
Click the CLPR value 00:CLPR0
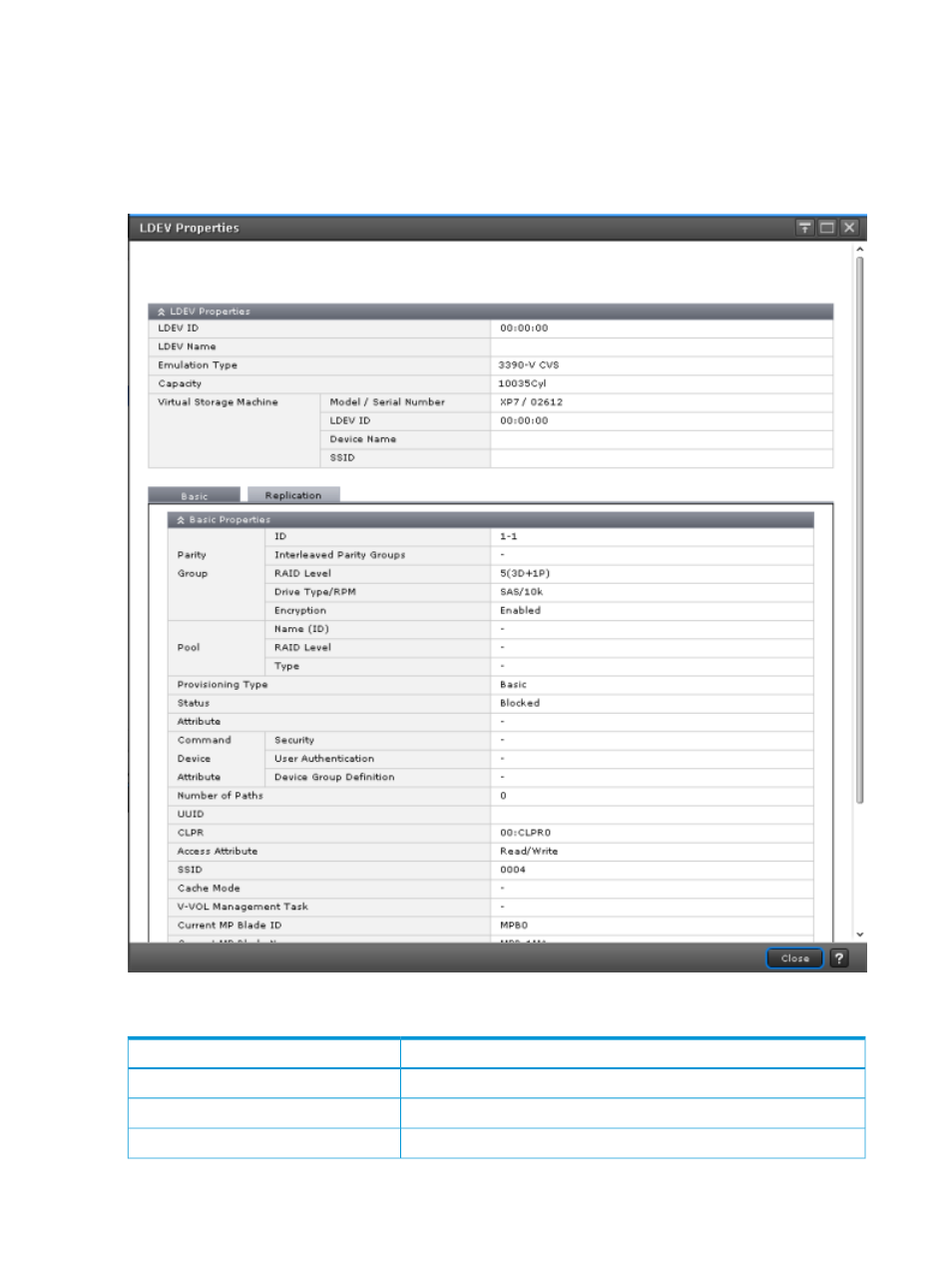[x=526, y=833]
